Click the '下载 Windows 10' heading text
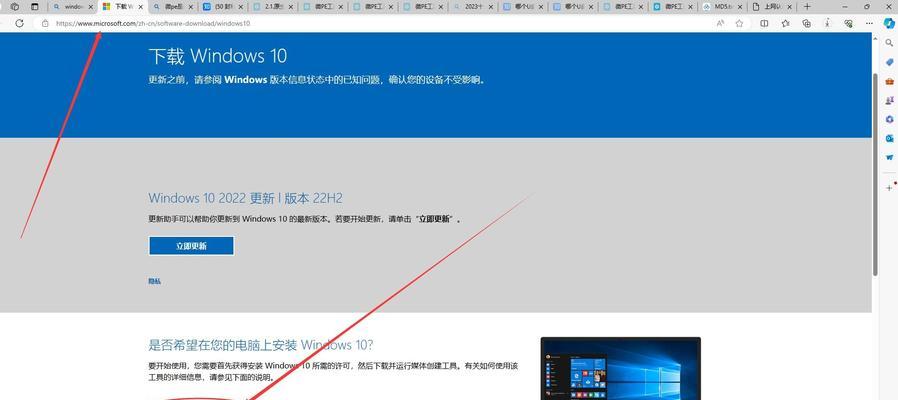Viewport: 898px width, 400px height. click(218, 56)
